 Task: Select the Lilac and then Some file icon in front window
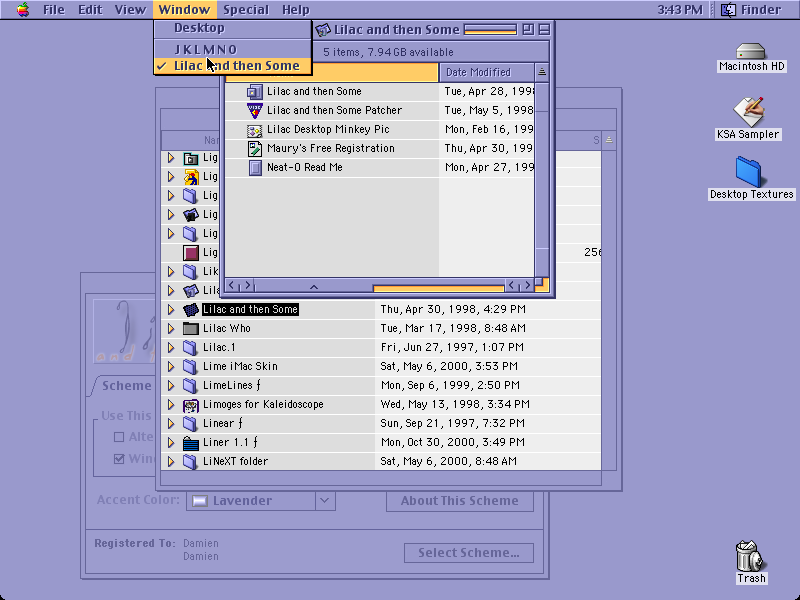tap(255, 92)
